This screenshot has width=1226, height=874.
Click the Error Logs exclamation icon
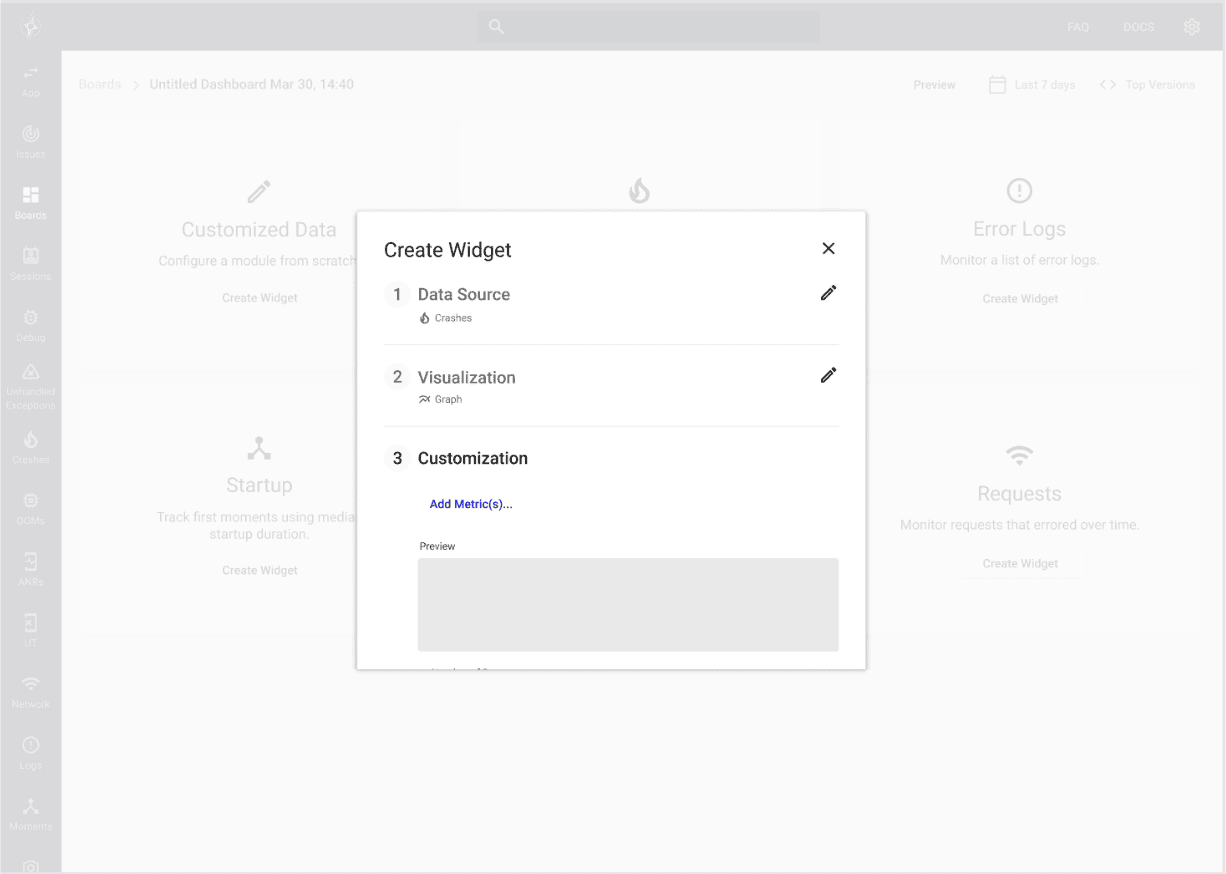1019,190
